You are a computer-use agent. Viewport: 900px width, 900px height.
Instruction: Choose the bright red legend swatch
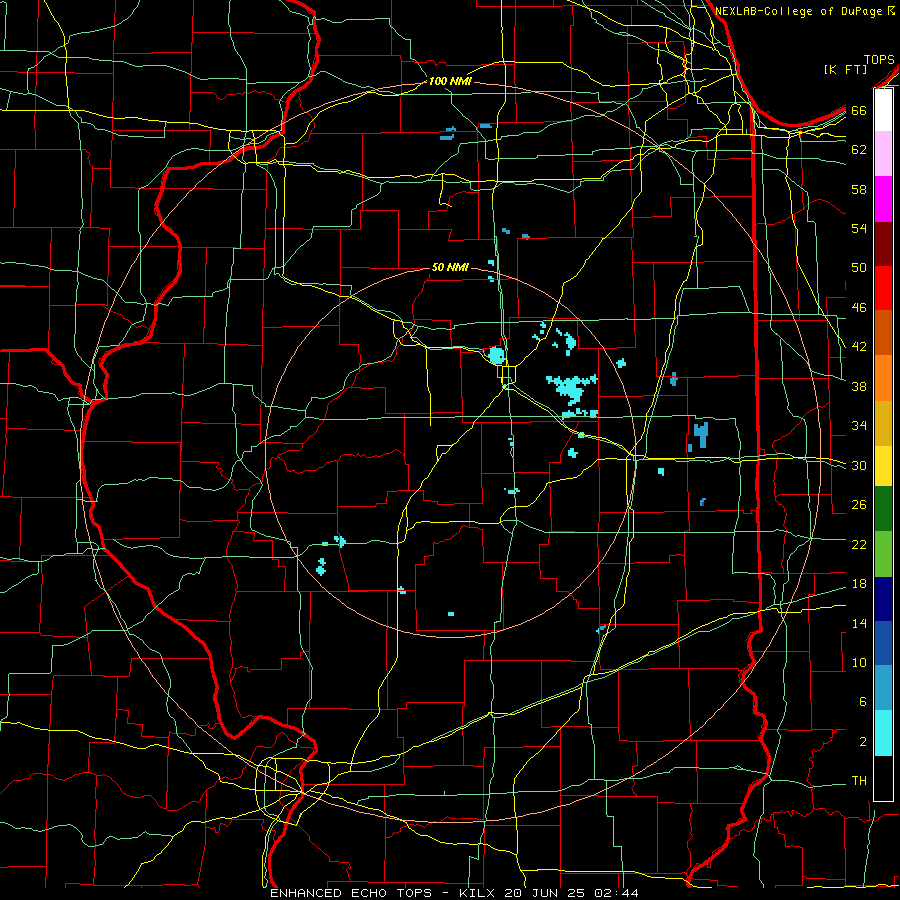[883, 288]
